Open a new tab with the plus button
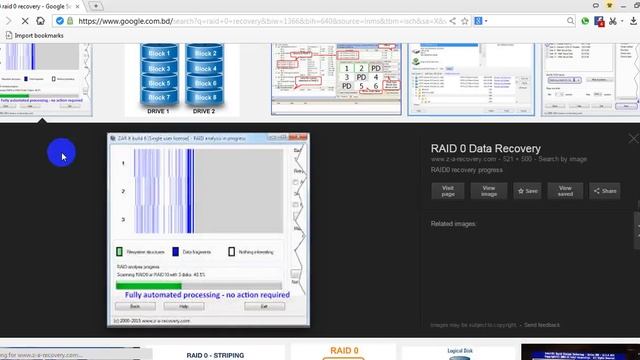Viewport: 640px width, 360px height. (96, 6)
